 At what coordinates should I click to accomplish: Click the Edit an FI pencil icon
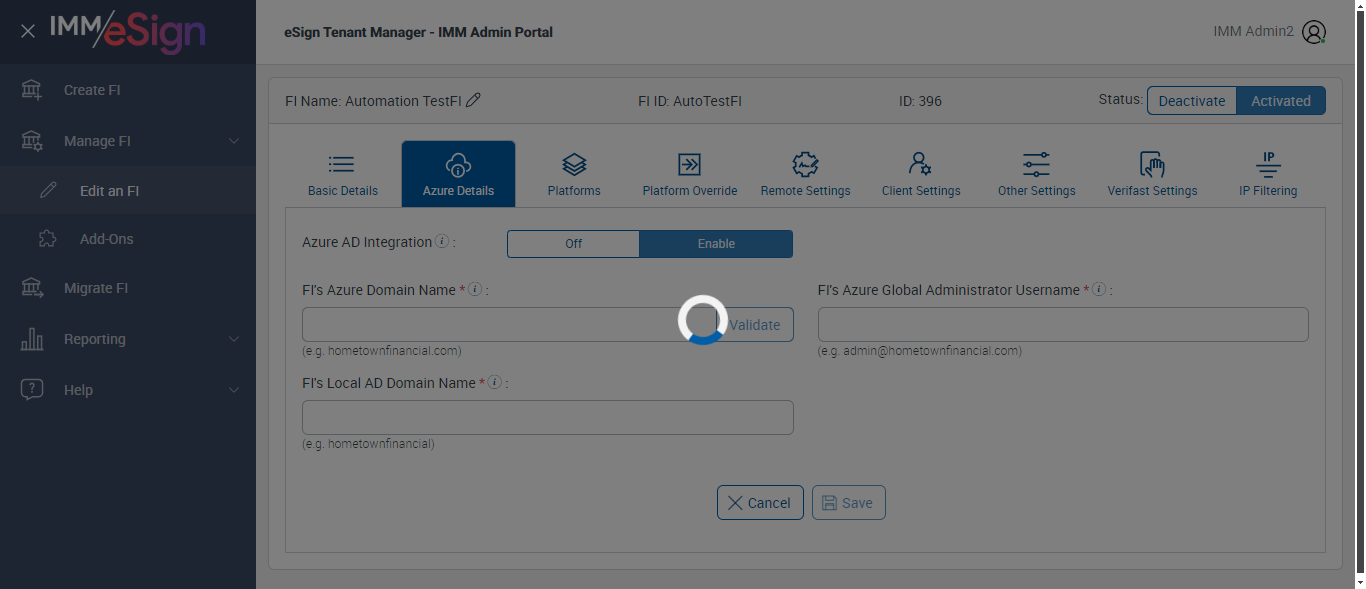point(48,190)
